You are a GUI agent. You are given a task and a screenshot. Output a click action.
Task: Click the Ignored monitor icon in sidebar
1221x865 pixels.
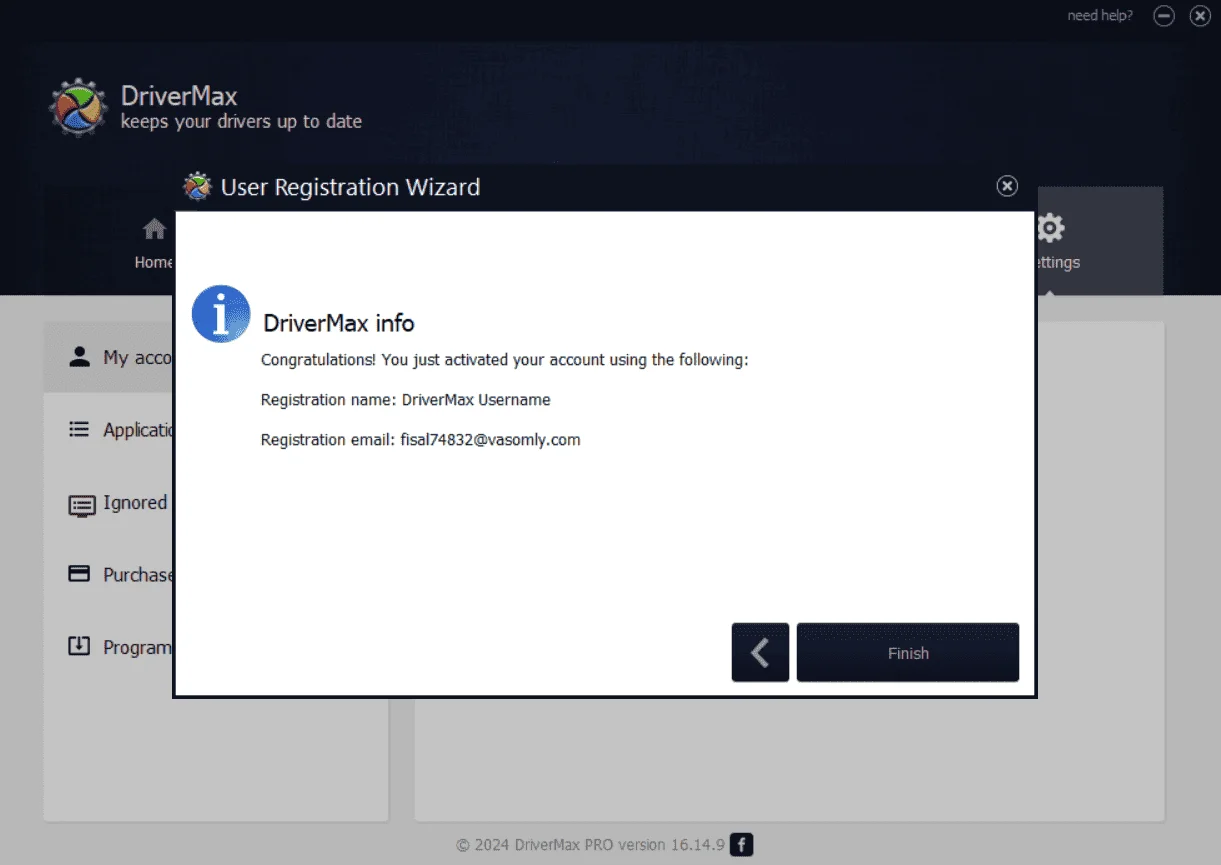[81, 505]
